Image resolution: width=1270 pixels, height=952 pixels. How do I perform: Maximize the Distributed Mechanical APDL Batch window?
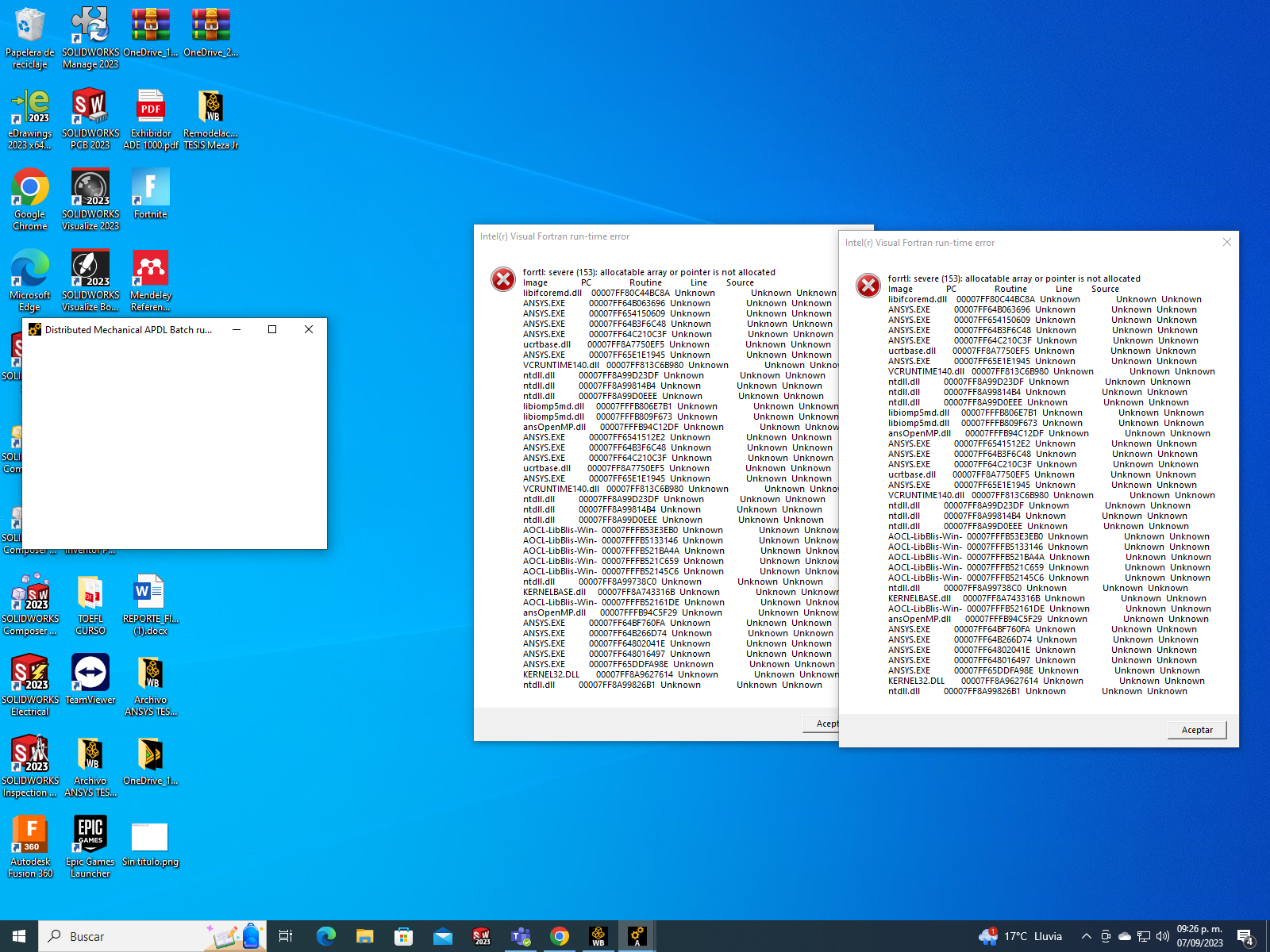pyautogui.click(x=272, y=329)
